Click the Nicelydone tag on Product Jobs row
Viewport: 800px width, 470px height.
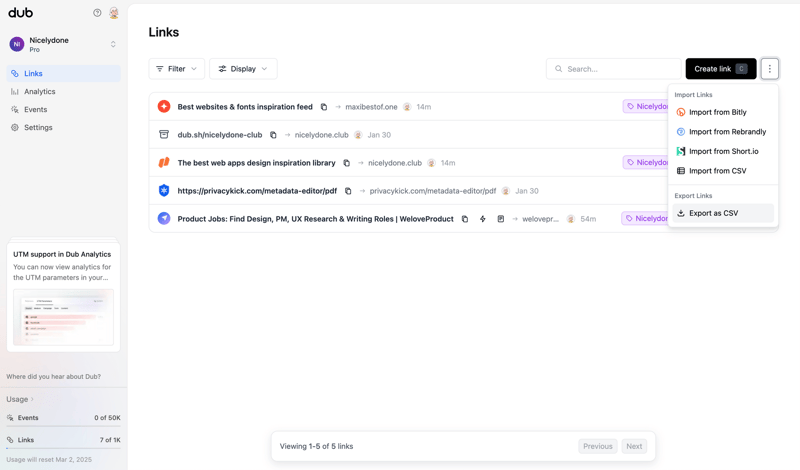(x=645, y=218)
